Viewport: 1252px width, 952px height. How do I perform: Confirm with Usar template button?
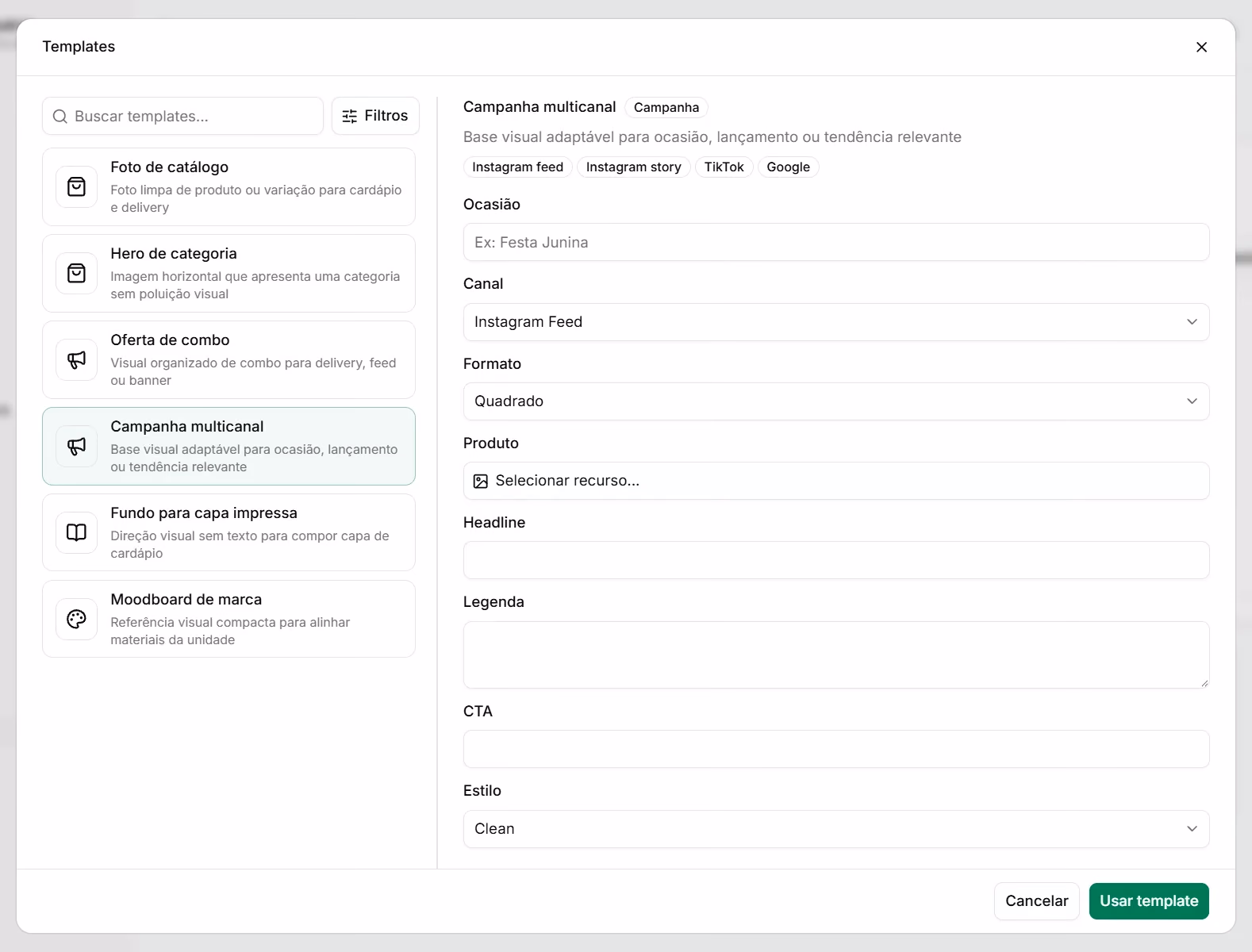coord(1149,901)
